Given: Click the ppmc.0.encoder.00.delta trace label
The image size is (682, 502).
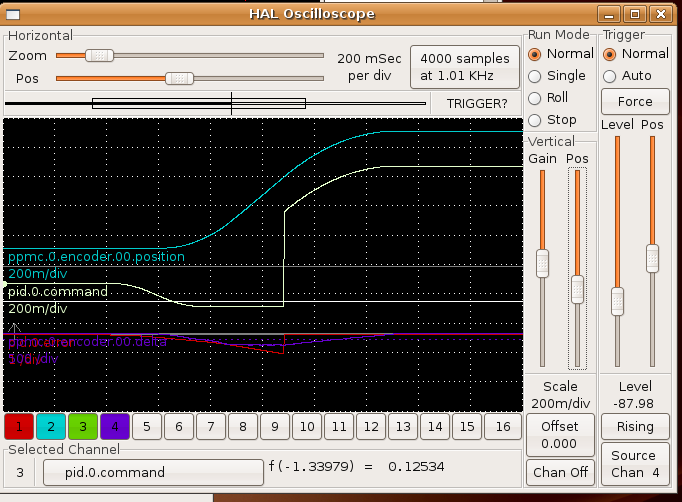Looking at the screenshot, I should click(87, 342).
